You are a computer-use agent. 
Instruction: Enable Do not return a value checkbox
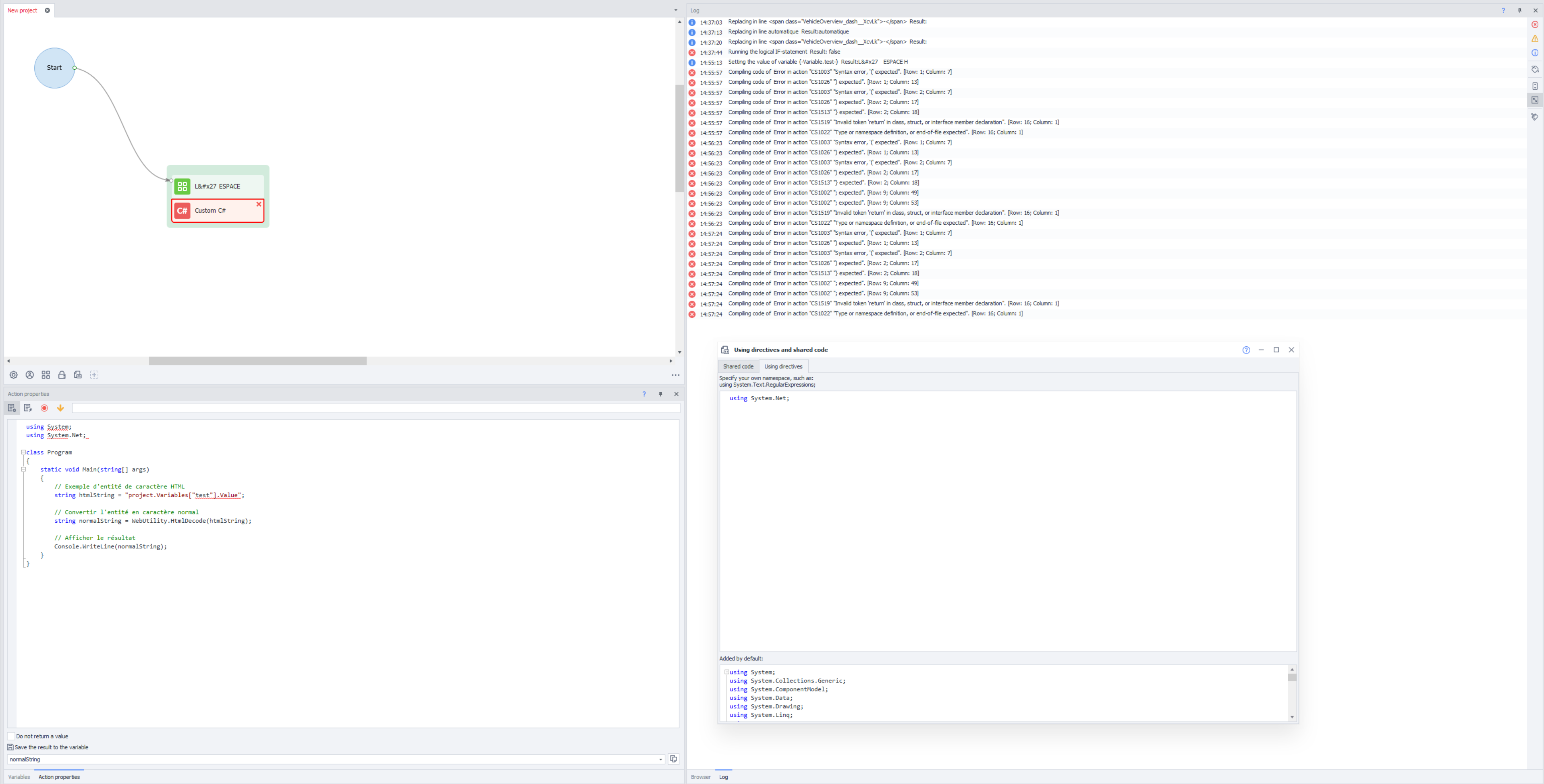tap(11, 736)
